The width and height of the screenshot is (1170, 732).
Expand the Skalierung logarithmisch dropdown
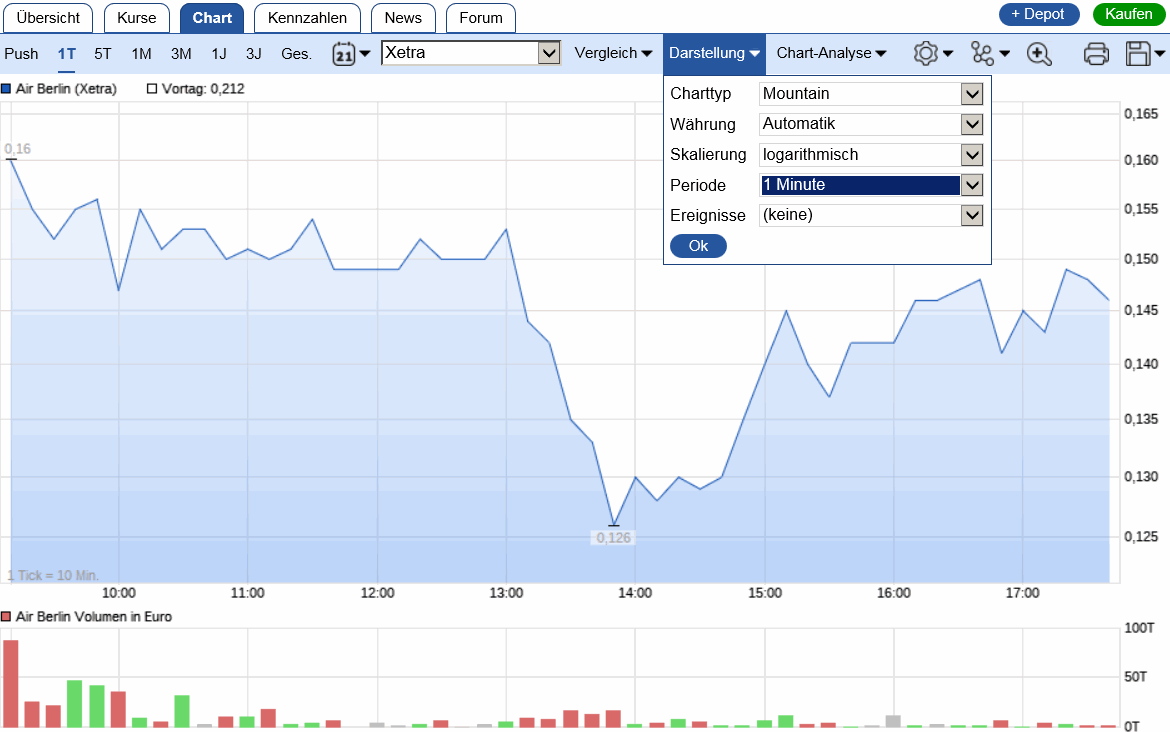[x=971, y=155]
